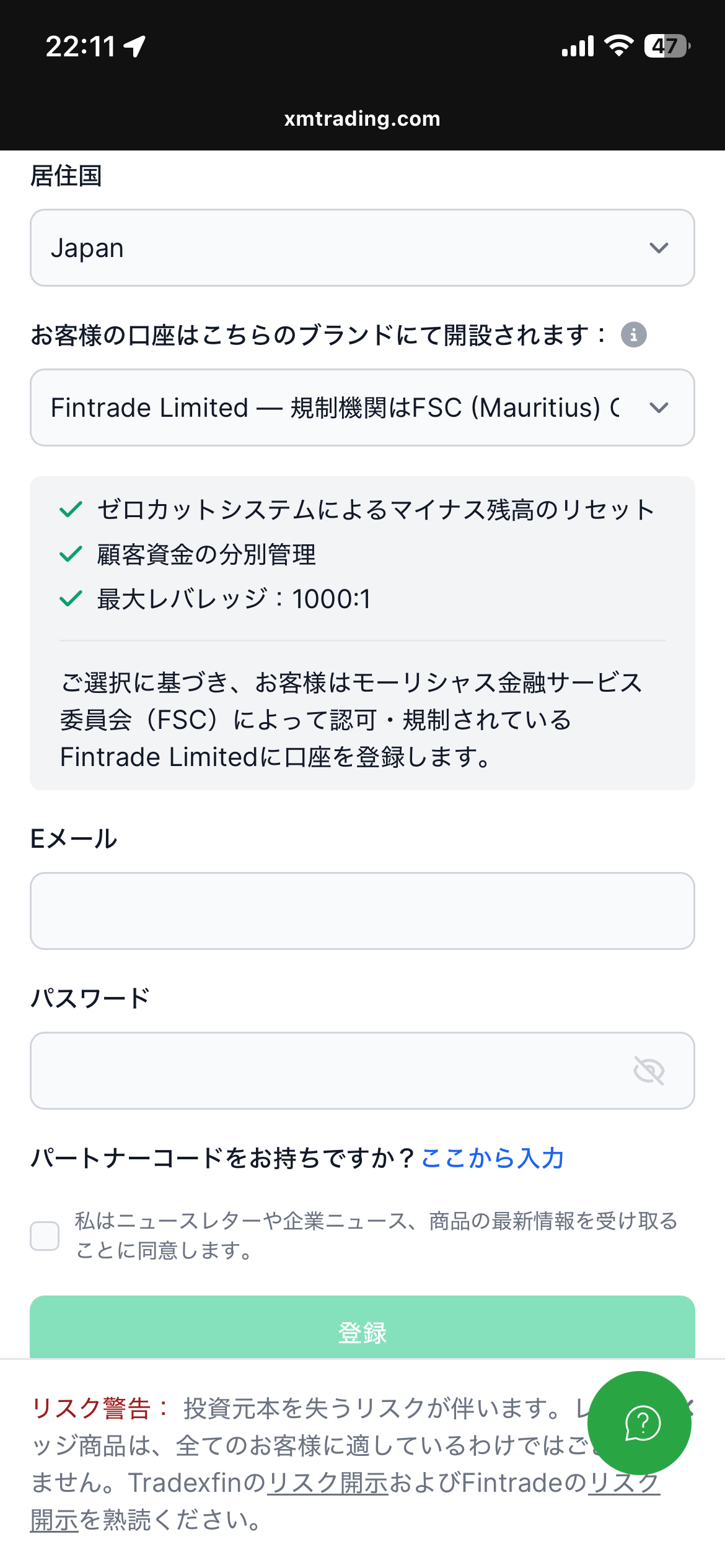Click the max leverage 1000:1 checkmark

click(x=71, y=599)
